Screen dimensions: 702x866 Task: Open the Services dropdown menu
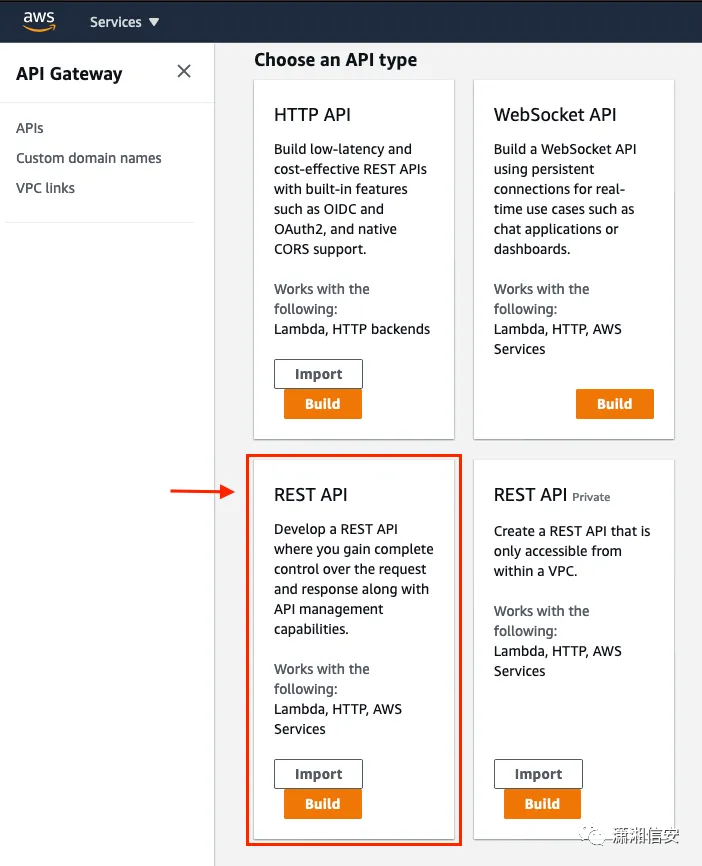124,22
